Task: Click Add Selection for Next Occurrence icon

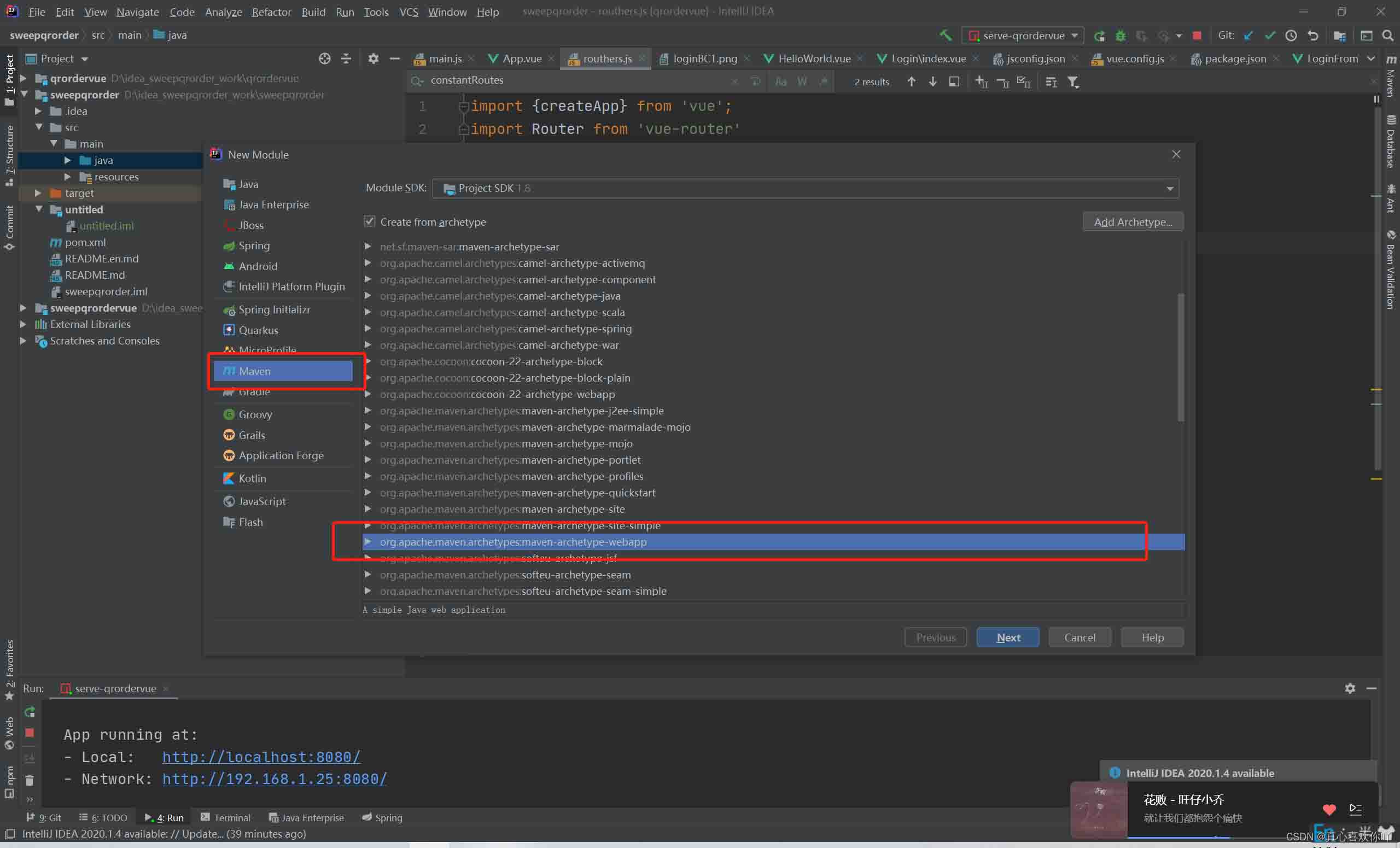Action: pos(981,82)
